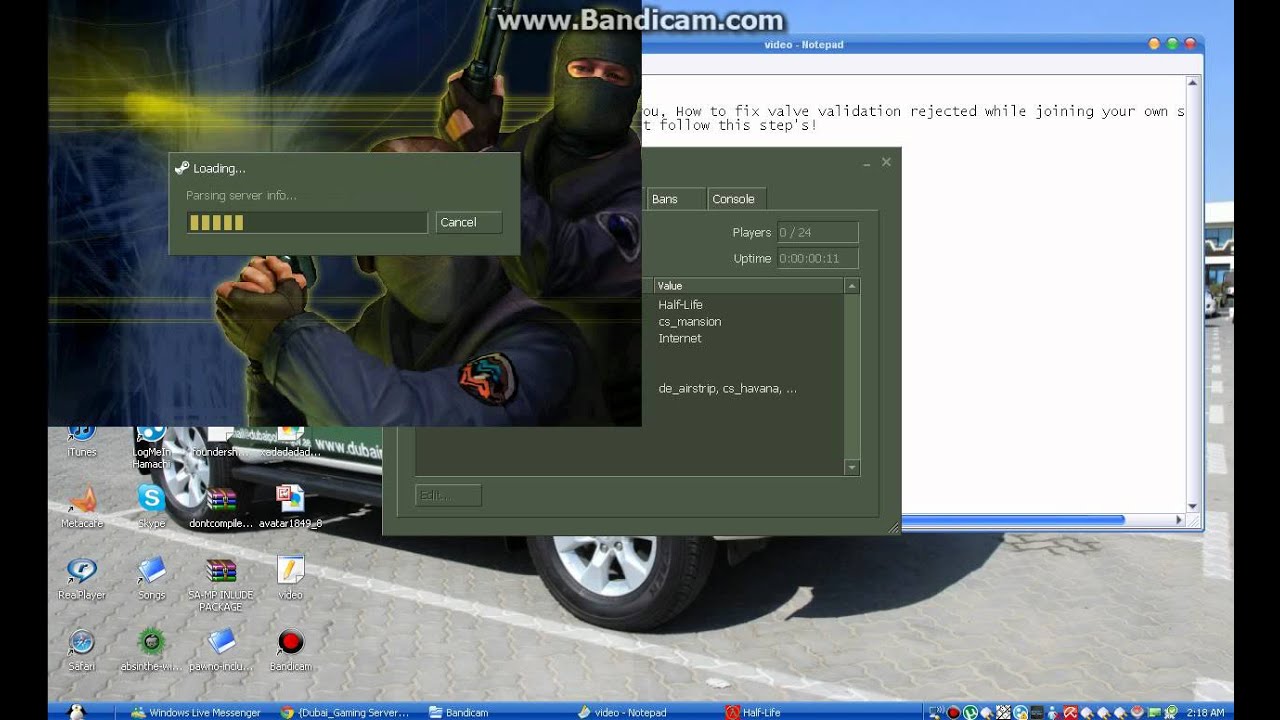Click the Steam icon in Loading dialog
Image resolution: width=1280 pixels, height=720 pixels.
click(181, 168)
